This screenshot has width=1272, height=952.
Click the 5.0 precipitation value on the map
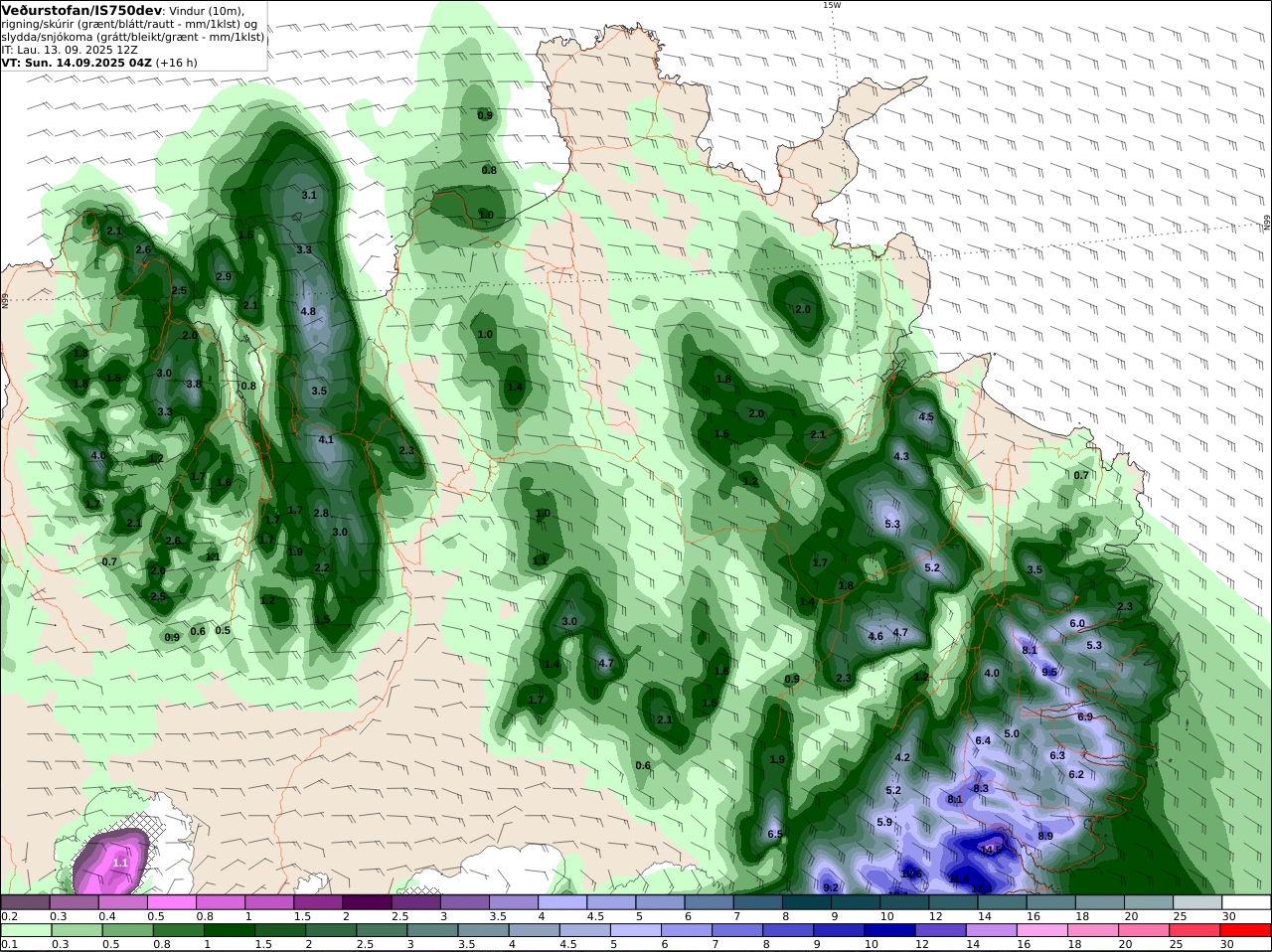[x=1012, y=733]
